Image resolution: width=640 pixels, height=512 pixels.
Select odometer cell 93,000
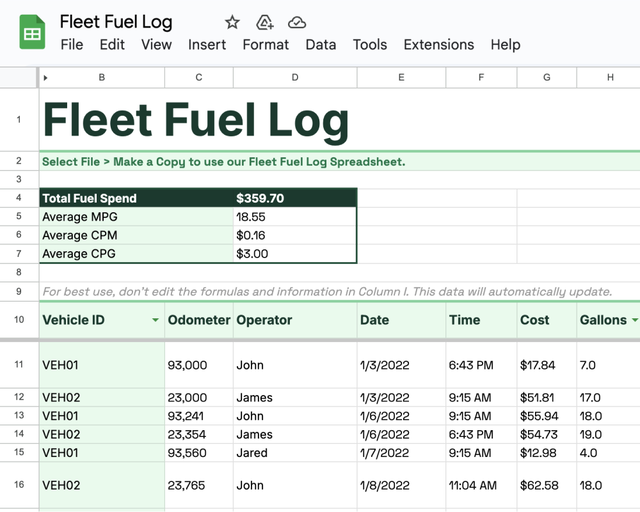tap(199, 365)
